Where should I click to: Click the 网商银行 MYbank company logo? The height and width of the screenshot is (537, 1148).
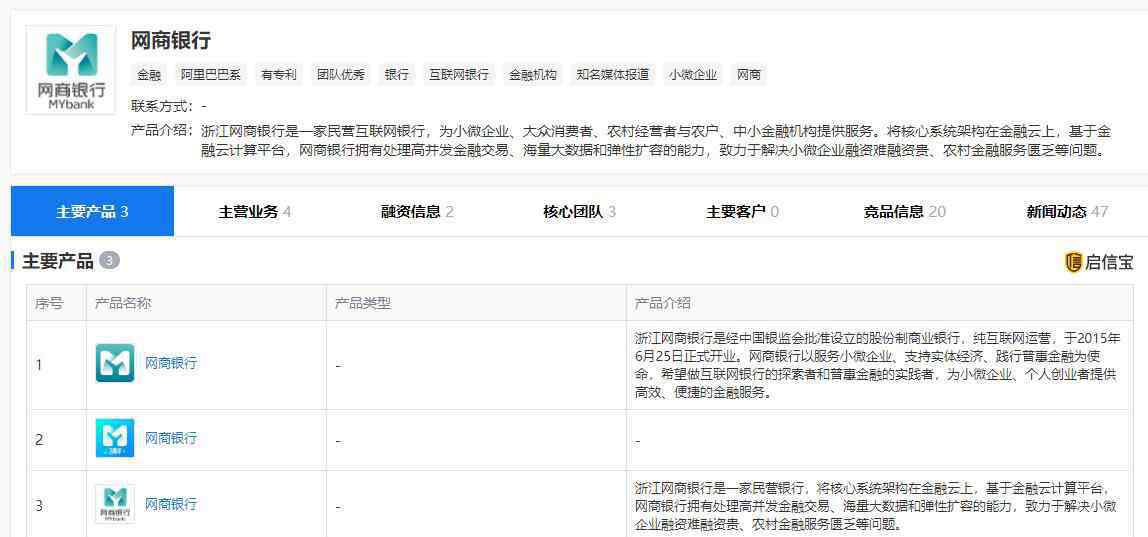pyautogui.click(x=71, y=70)
